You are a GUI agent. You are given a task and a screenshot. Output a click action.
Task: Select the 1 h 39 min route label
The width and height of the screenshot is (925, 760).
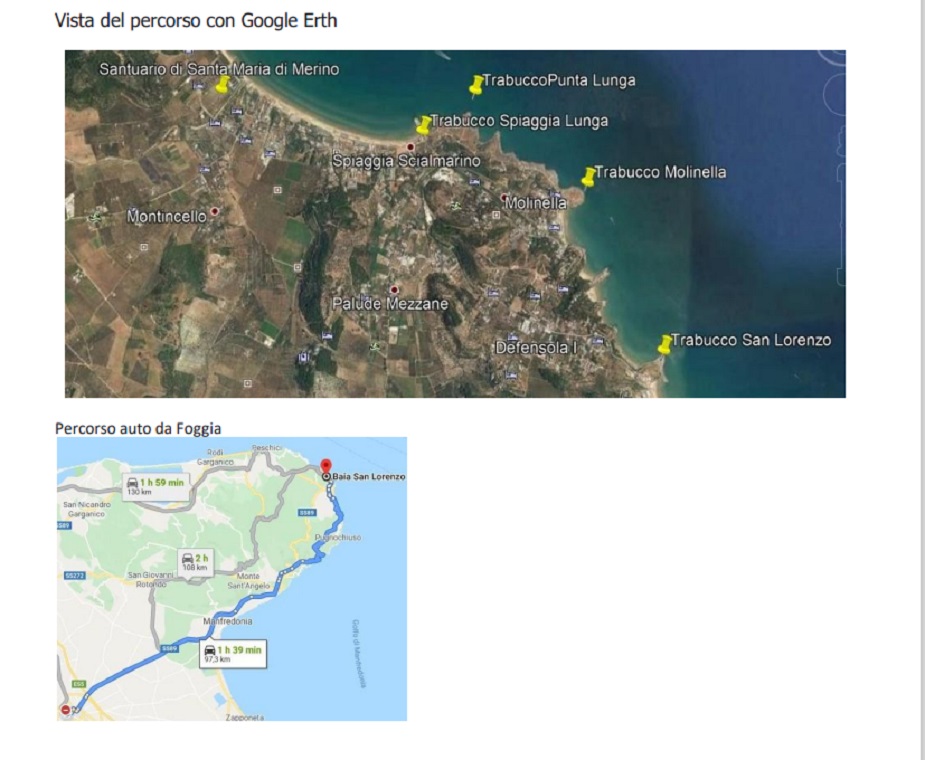(x=233, y=654)
